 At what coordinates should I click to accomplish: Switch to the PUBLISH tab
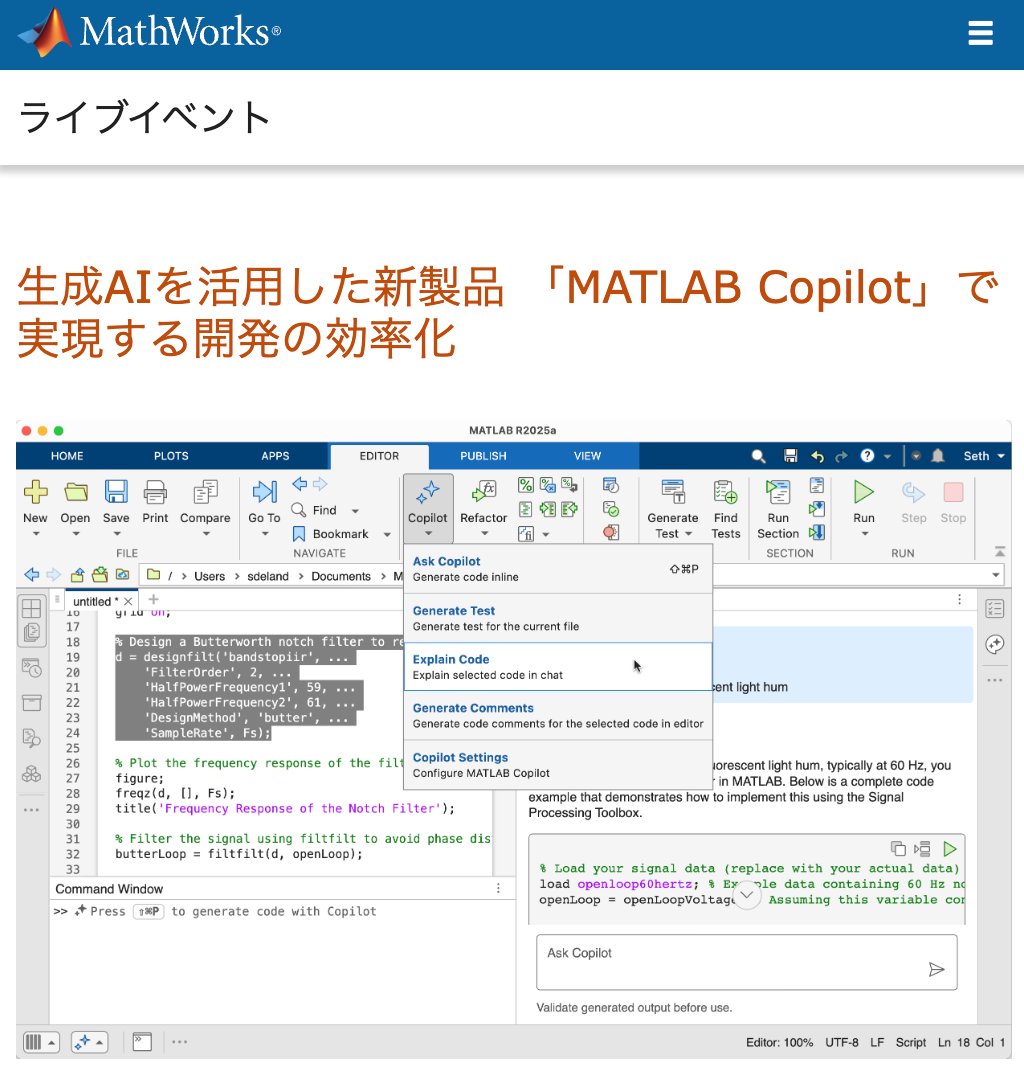(x=483, y=456)
